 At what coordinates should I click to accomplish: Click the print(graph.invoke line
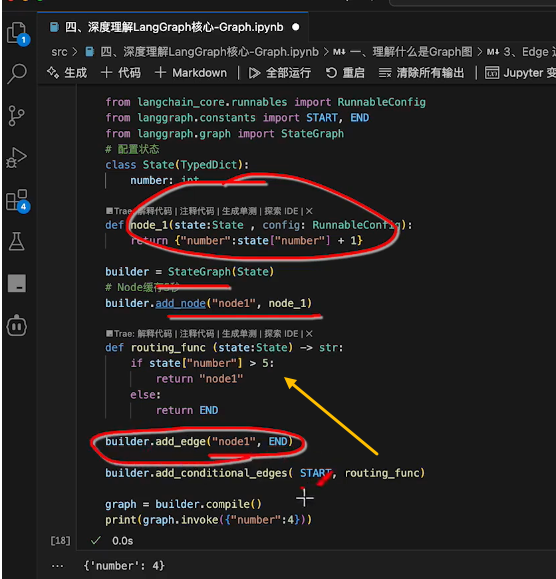(209, 520)
